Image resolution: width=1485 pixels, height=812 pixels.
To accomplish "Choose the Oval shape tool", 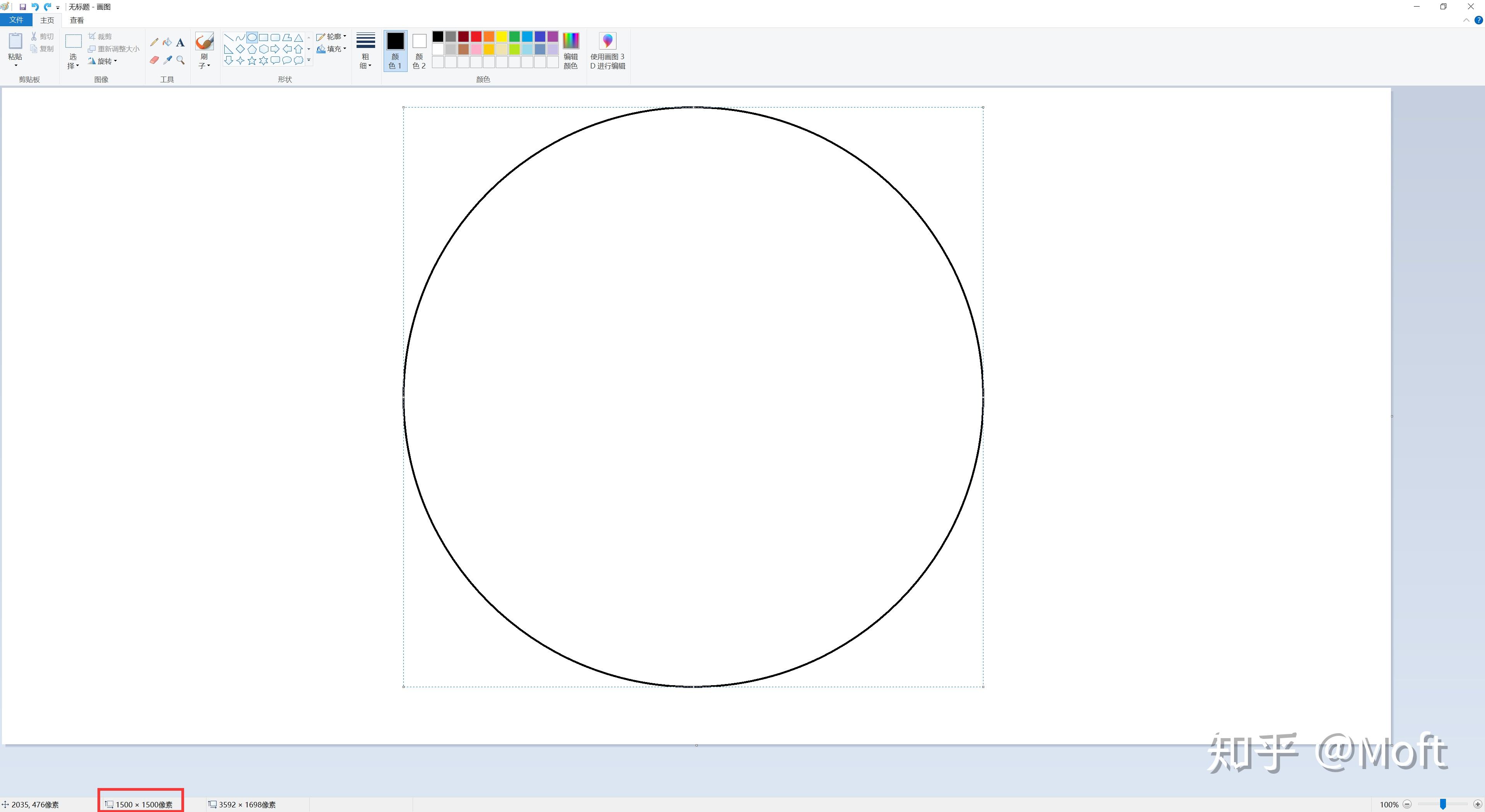I will 252,38.
